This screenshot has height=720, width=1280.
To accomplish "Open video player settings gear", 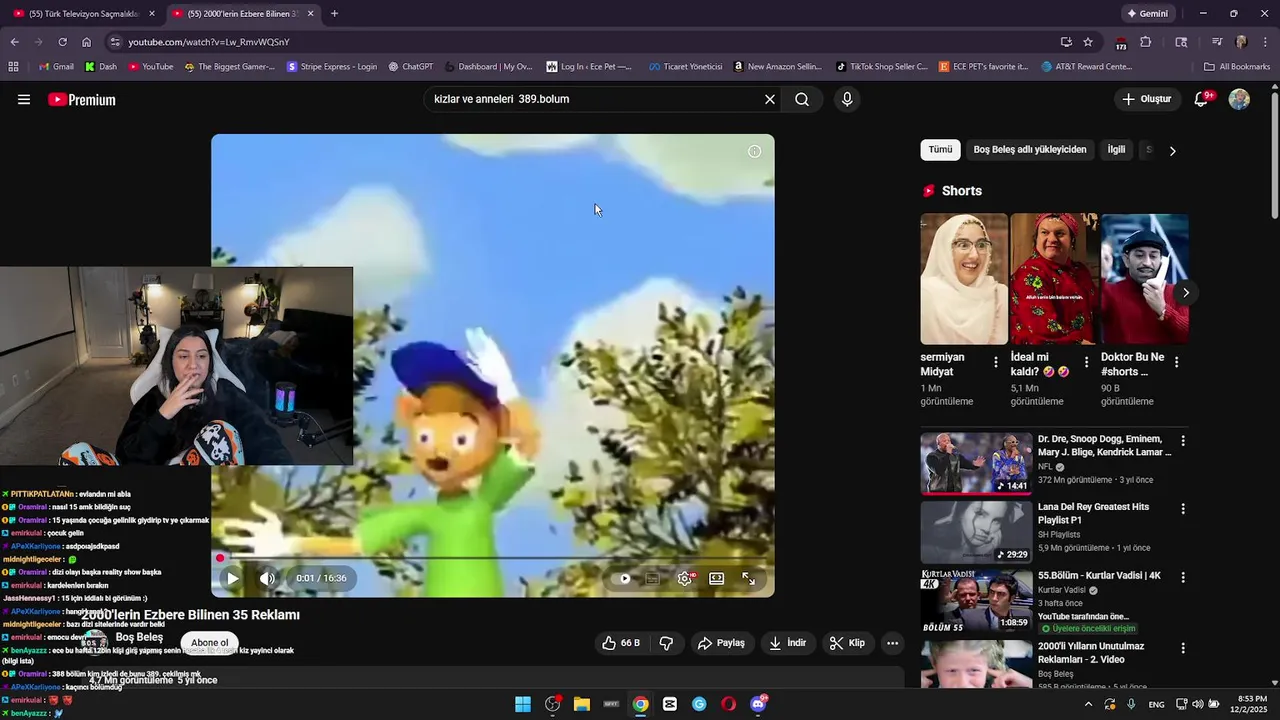I will coord(685,578).
